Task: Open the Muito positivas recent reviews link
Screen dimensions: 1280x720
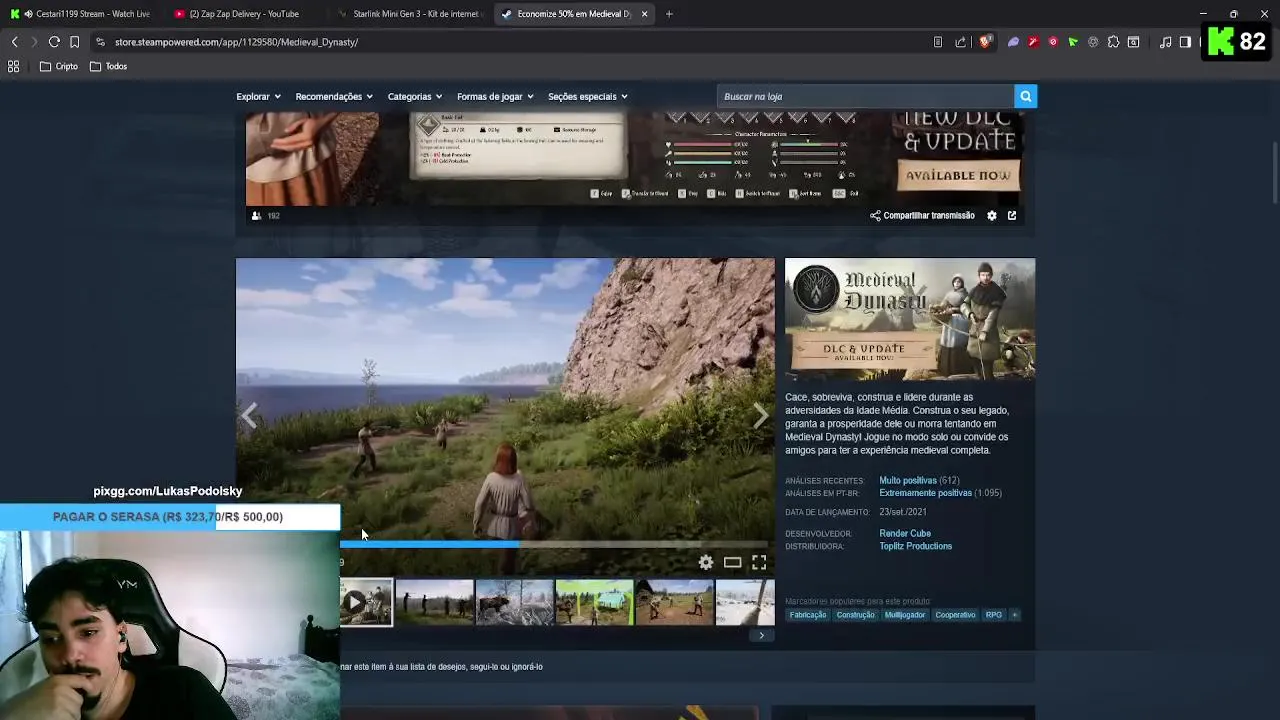Action: (x=908, y=481)
